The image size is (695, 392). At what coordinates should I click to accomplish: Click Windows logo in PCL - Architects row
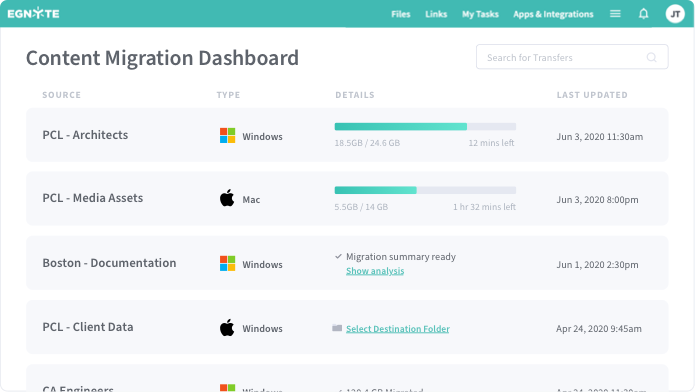click(227, 135)
